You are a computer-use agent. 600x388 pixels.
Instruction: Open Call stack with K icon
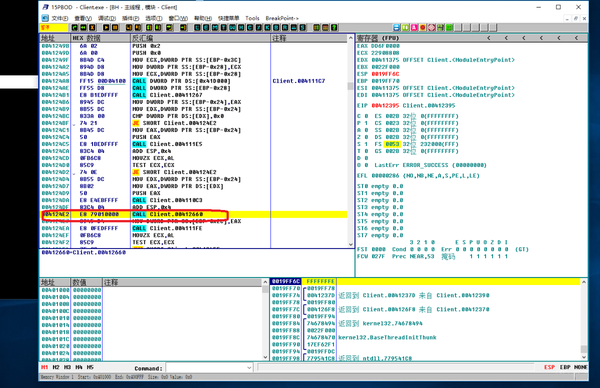267,28
